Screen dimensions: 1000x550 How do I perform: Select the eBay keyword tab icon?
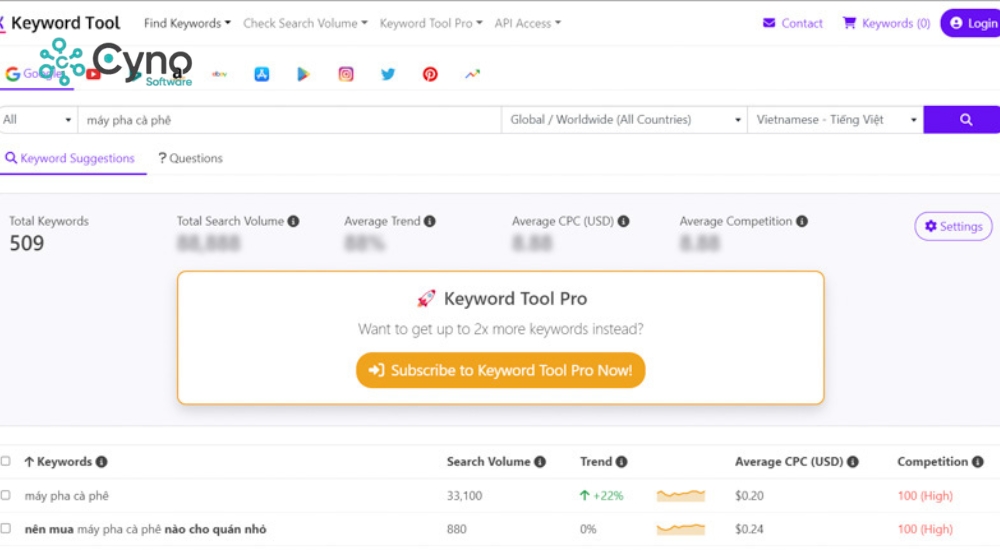point(219,74)
